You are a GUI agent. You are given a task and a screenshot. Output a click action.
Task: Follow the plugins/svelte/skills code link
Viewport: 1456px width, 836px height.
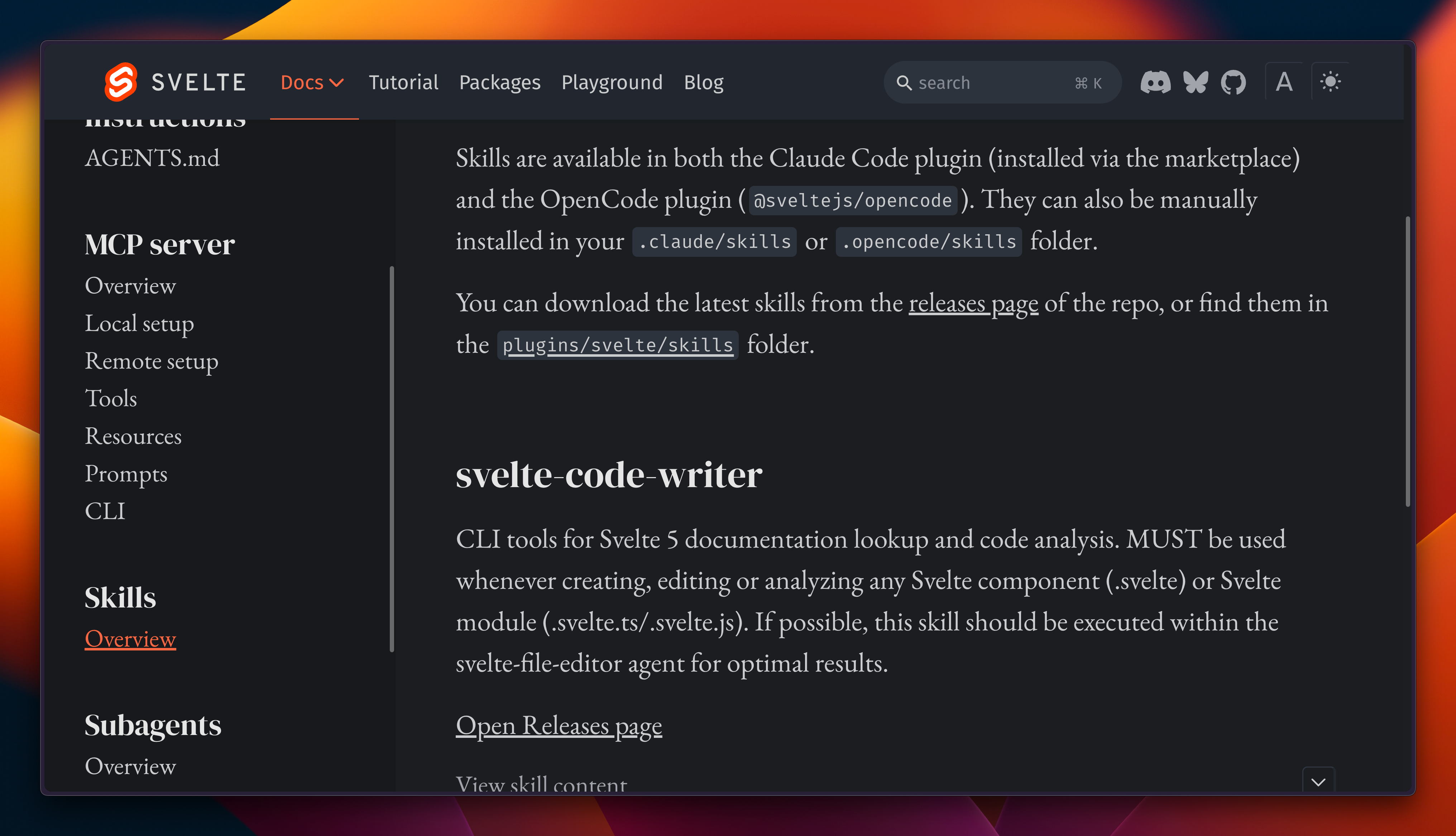(x=618, y=345)
